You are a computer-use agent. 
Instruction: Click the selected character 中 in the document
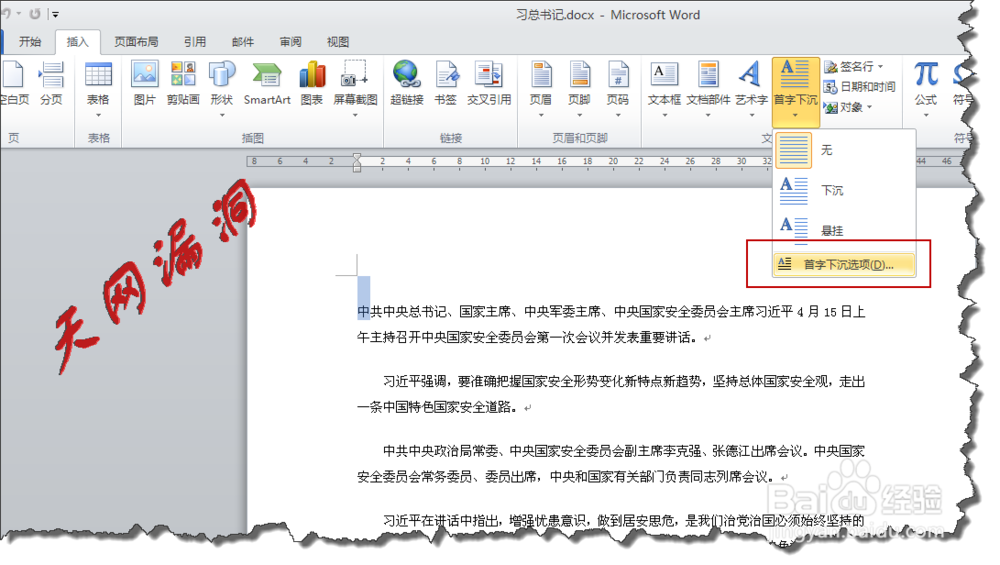coord(364,312)
